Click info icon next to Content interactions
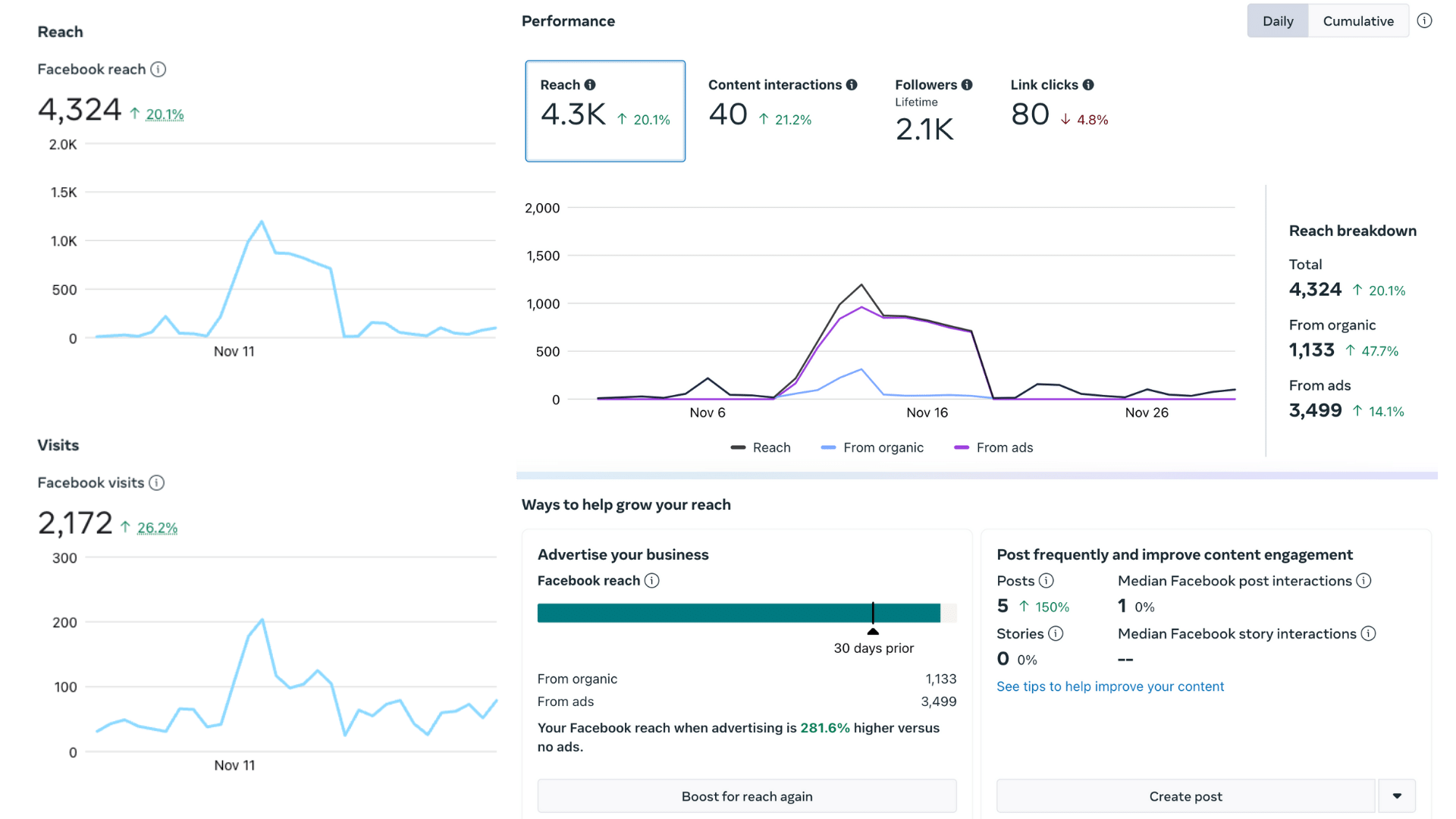 coord(852,85)
